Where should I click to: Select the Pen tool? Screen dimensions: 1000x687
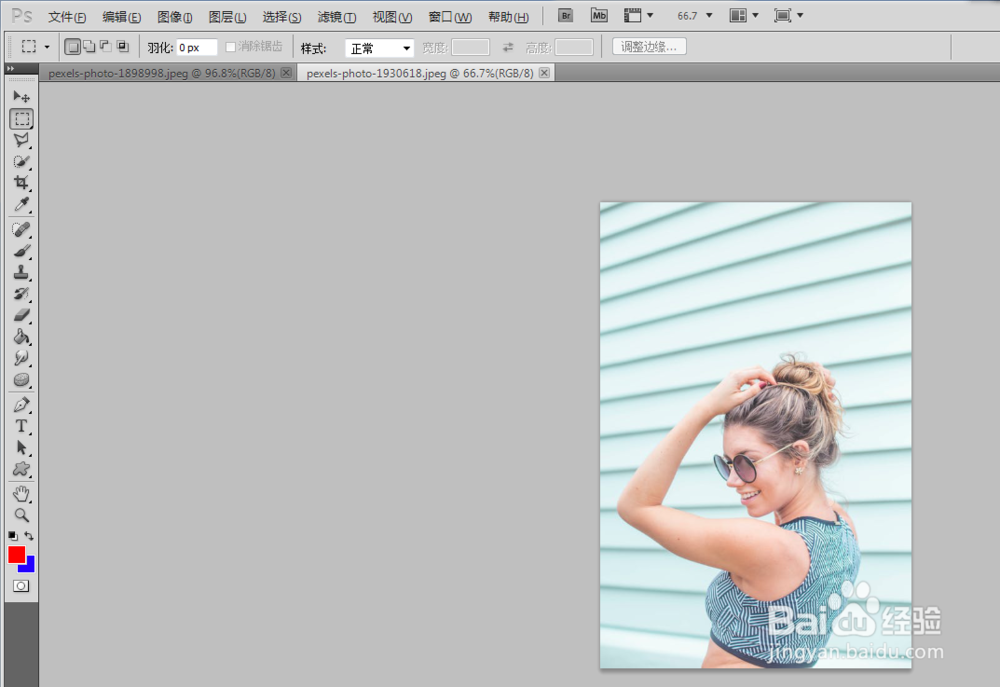click(22, 405)
